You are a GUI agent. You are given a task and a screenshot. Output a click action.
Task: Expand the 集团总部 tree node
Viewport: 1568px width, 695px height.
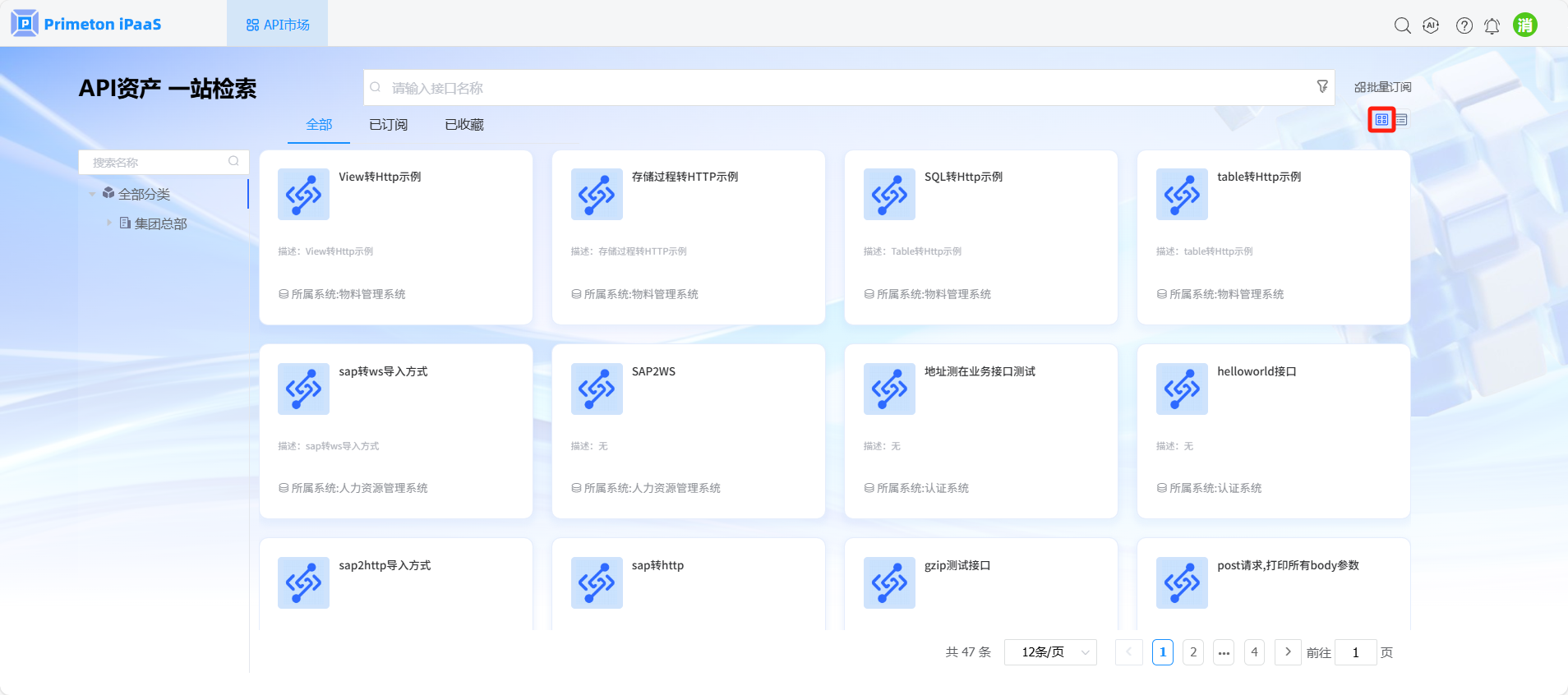tap(108, 223)
